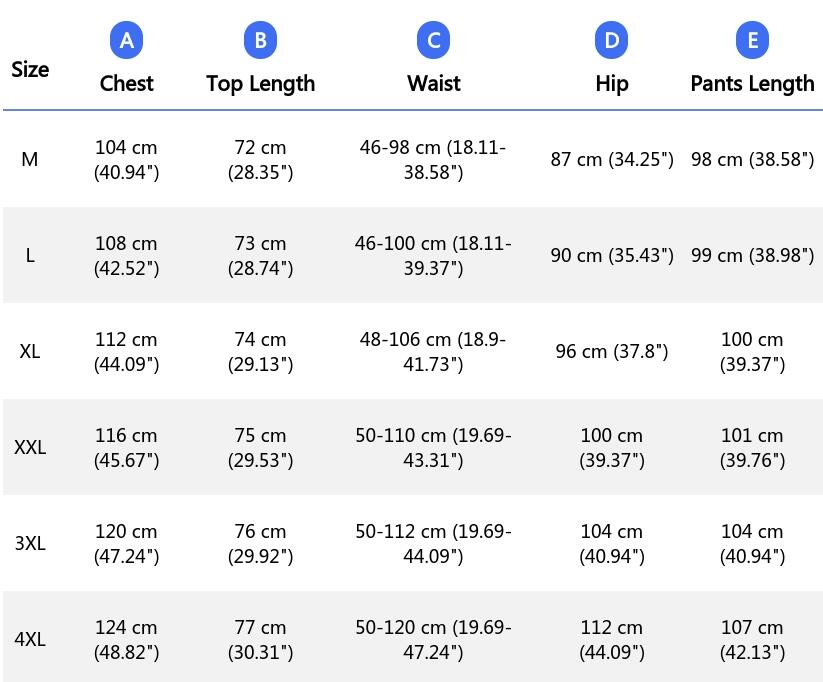The height and width of the screenshot is (682, 823).
Task: Click the blue C circle icon
Action: pos(434,40)
